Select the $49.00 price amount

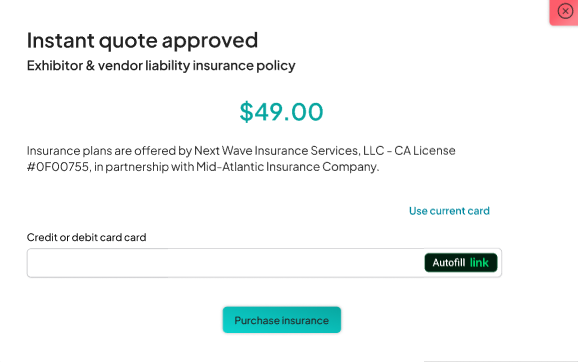point(281,112)
